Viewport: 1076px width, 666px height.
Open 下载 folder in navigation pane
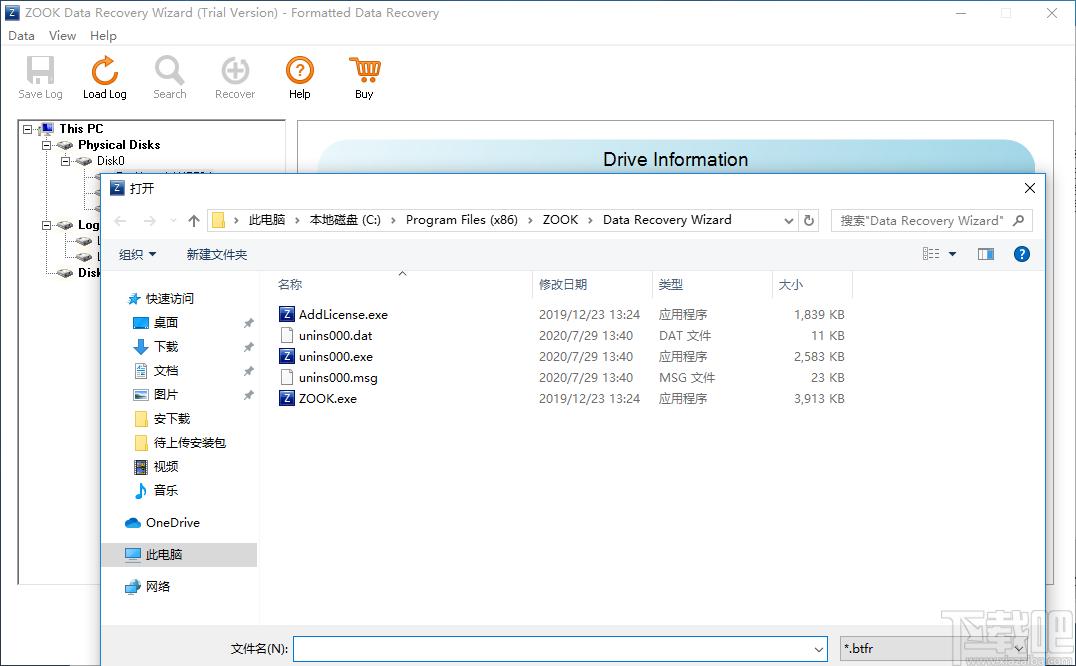pyautogui.click(x=165, y=346)
